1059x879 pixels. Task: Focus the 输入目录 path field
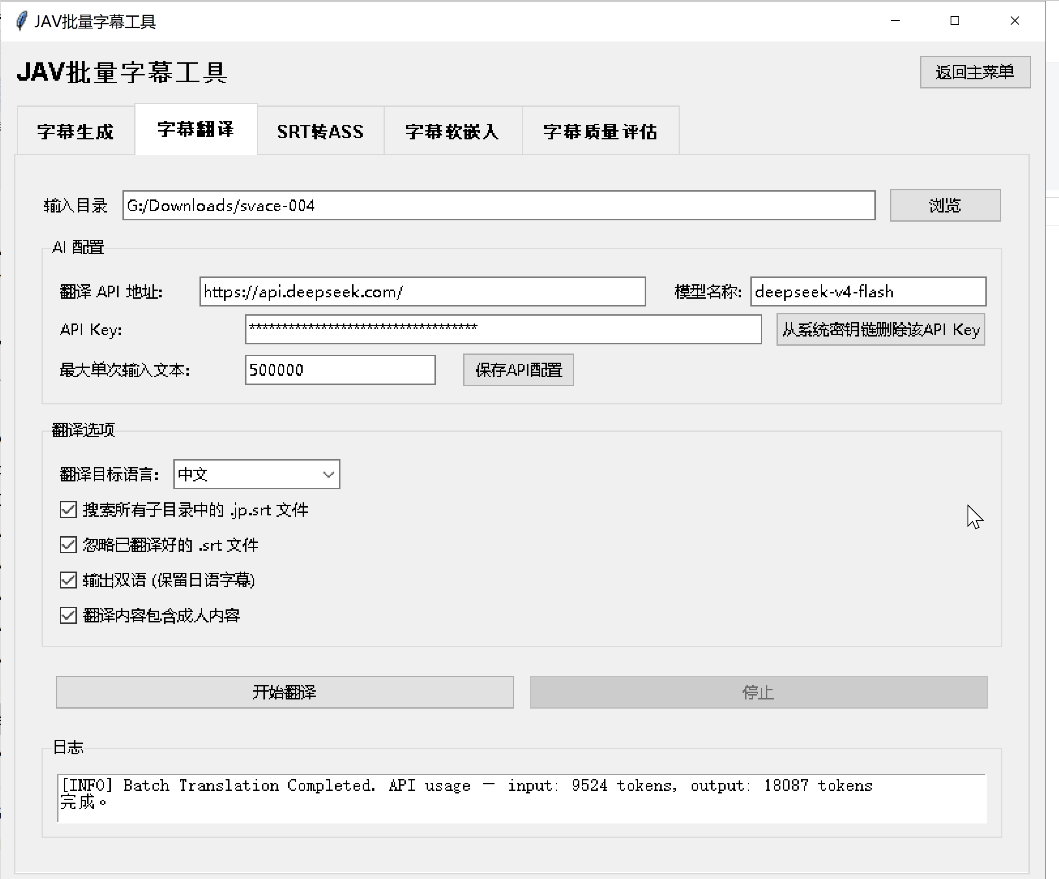point(499,205)
